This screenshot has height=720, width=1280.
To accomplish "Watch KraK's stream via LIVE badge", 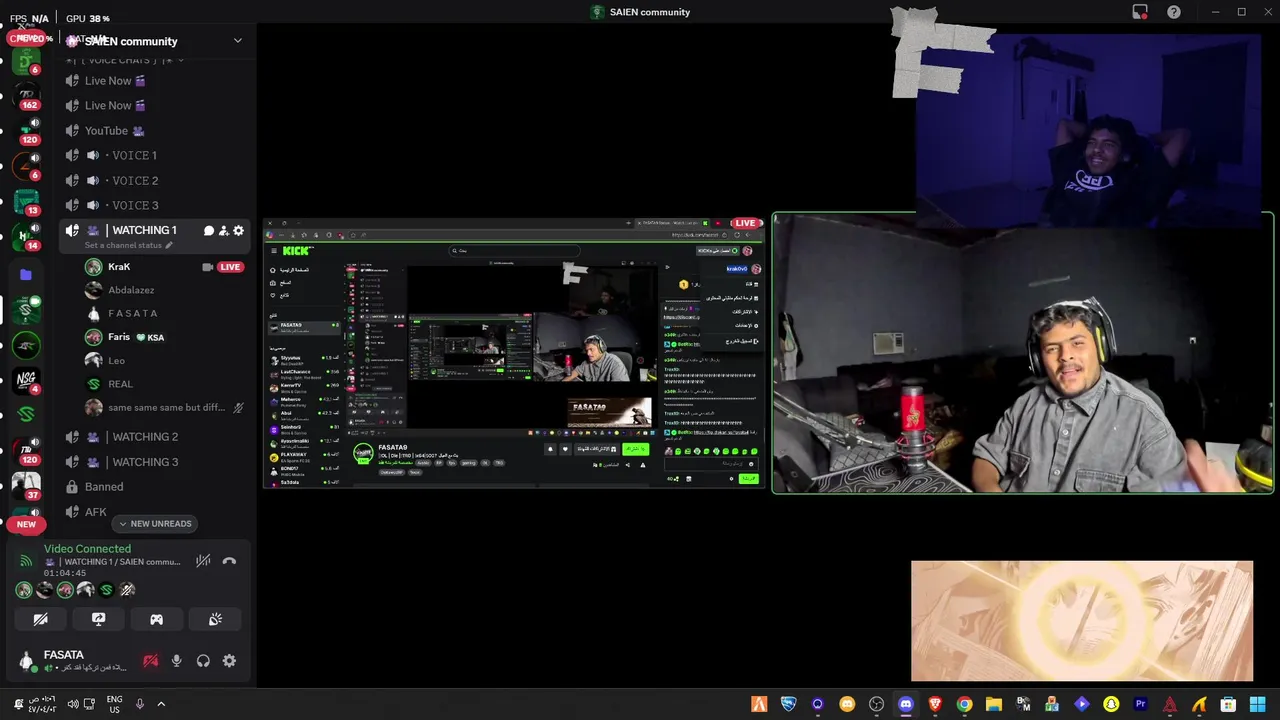I will tap(230, 267).
